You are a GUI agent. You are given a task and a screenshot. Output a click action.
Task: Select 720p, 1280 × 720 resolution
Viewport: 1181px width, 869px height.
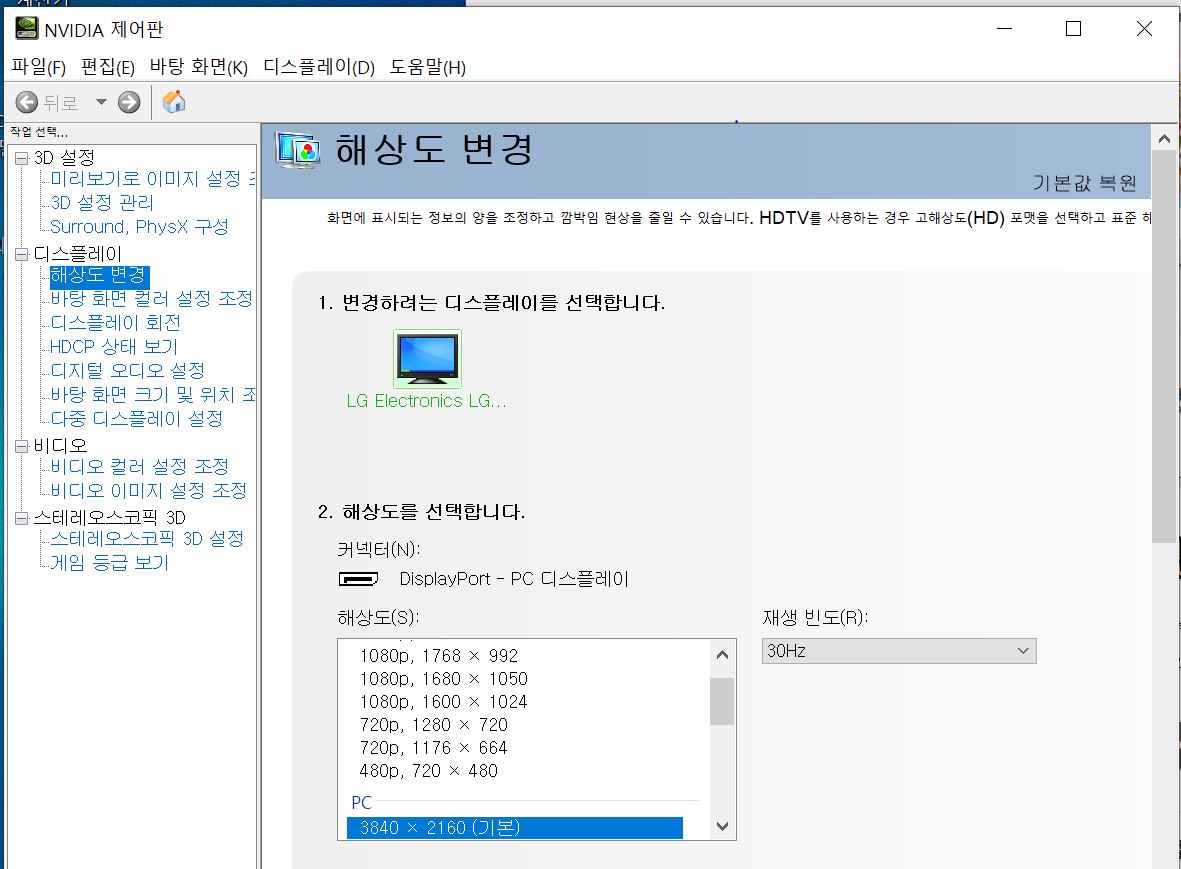tap(433, 724)
